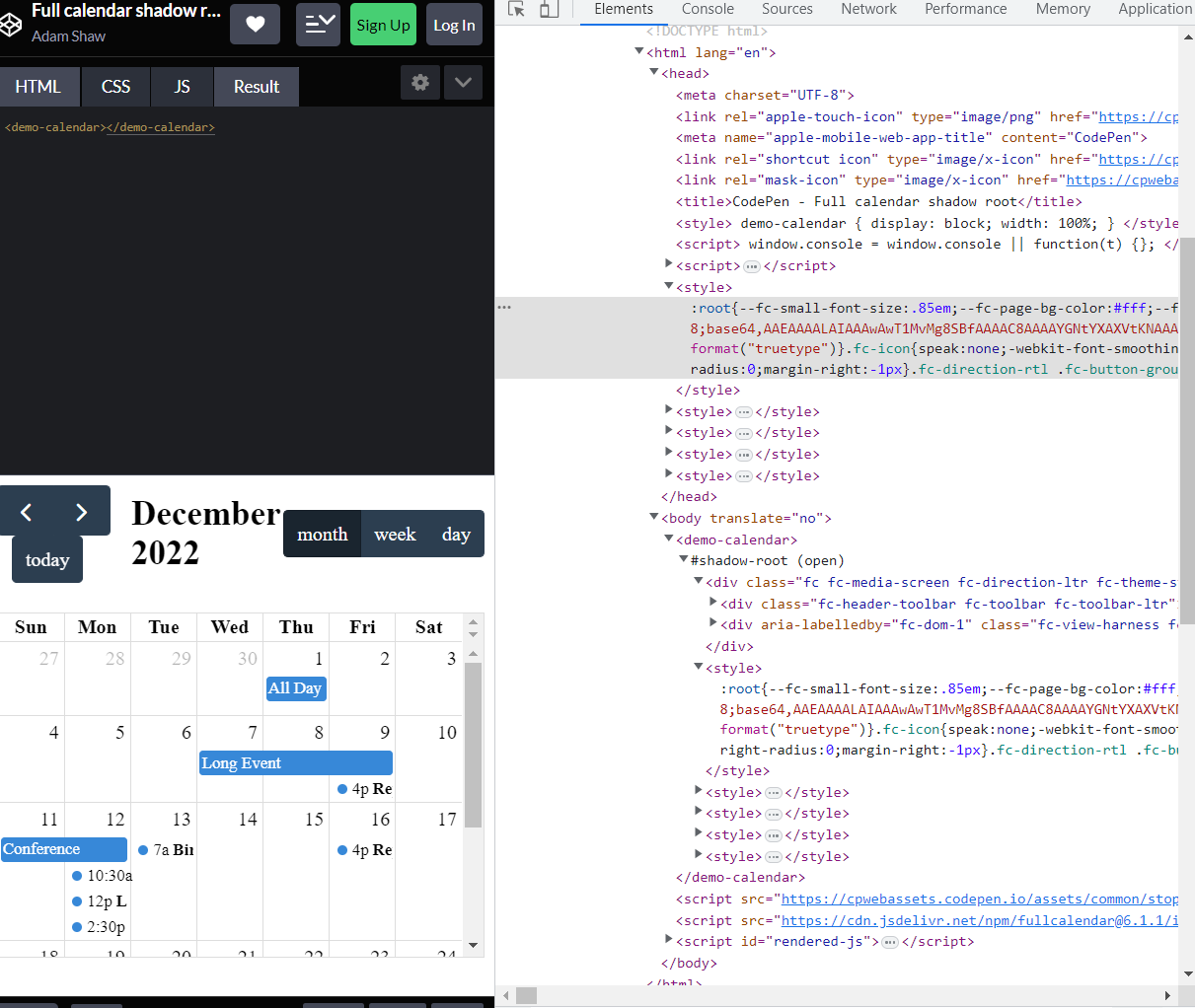Go to next month with right arrow

(x=81, y=510)
